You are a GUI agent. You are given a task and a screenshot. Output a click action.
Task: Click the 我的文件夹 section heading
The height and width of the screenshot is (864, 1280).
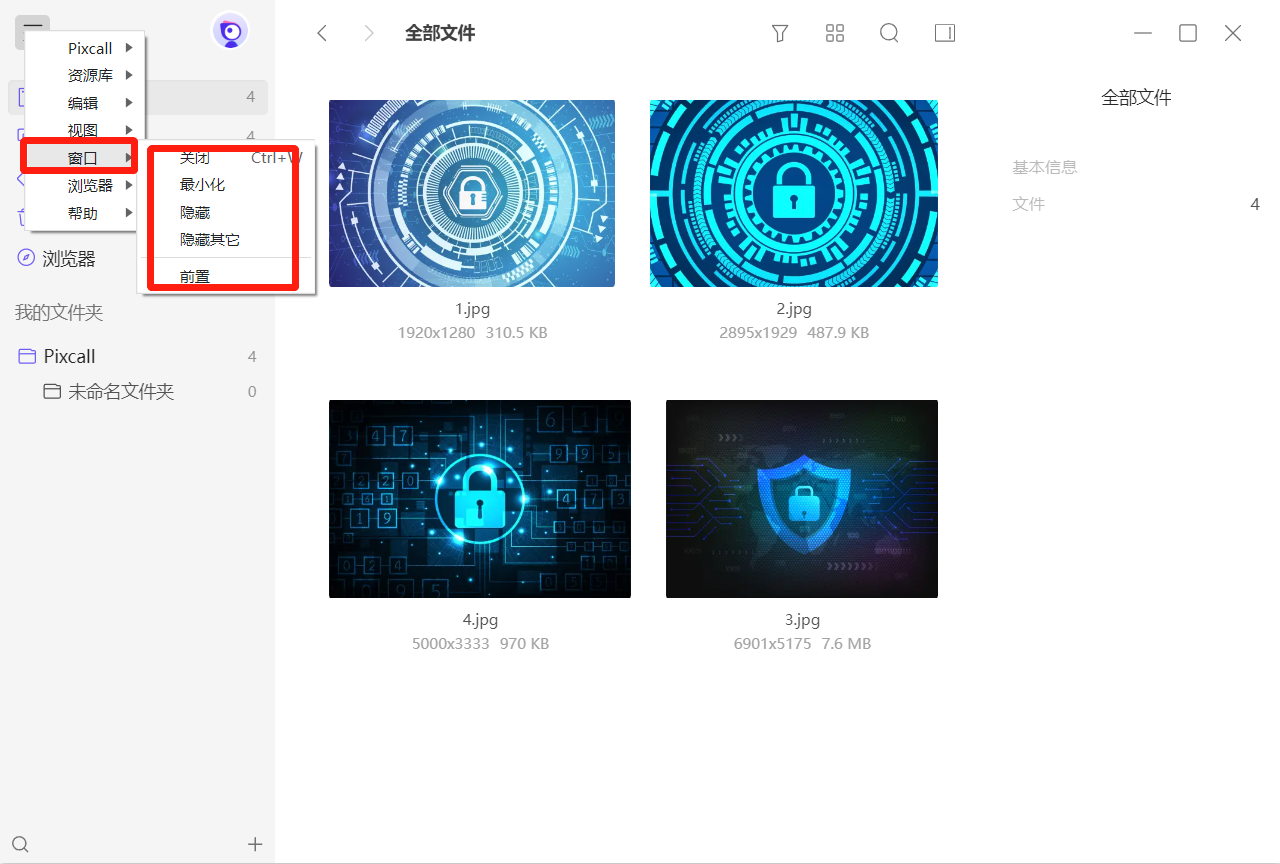[59, 313]
